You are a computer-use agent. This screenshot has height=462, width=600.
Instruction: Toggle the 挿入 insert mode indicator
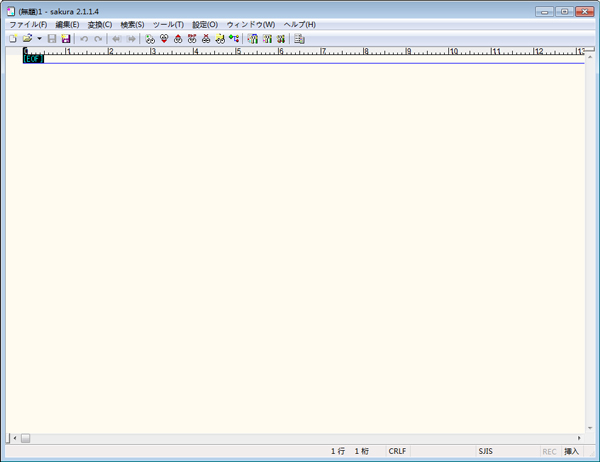tap(572, 452)
